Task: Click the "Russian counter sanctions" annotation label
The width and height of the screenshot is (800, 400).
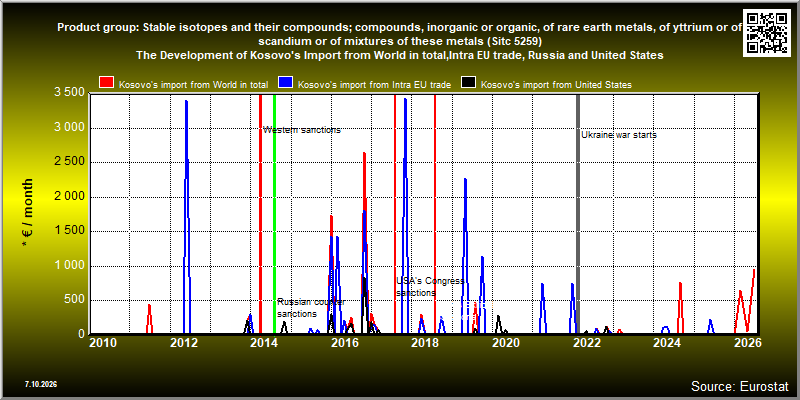Action: tap(311, 308)
